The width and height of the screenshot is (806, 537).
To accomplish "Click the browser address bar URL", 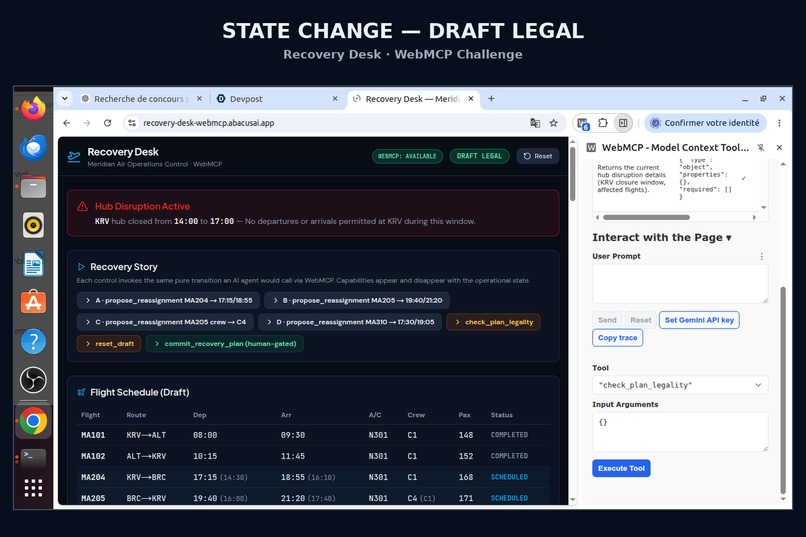I will (x=208, y=123).
